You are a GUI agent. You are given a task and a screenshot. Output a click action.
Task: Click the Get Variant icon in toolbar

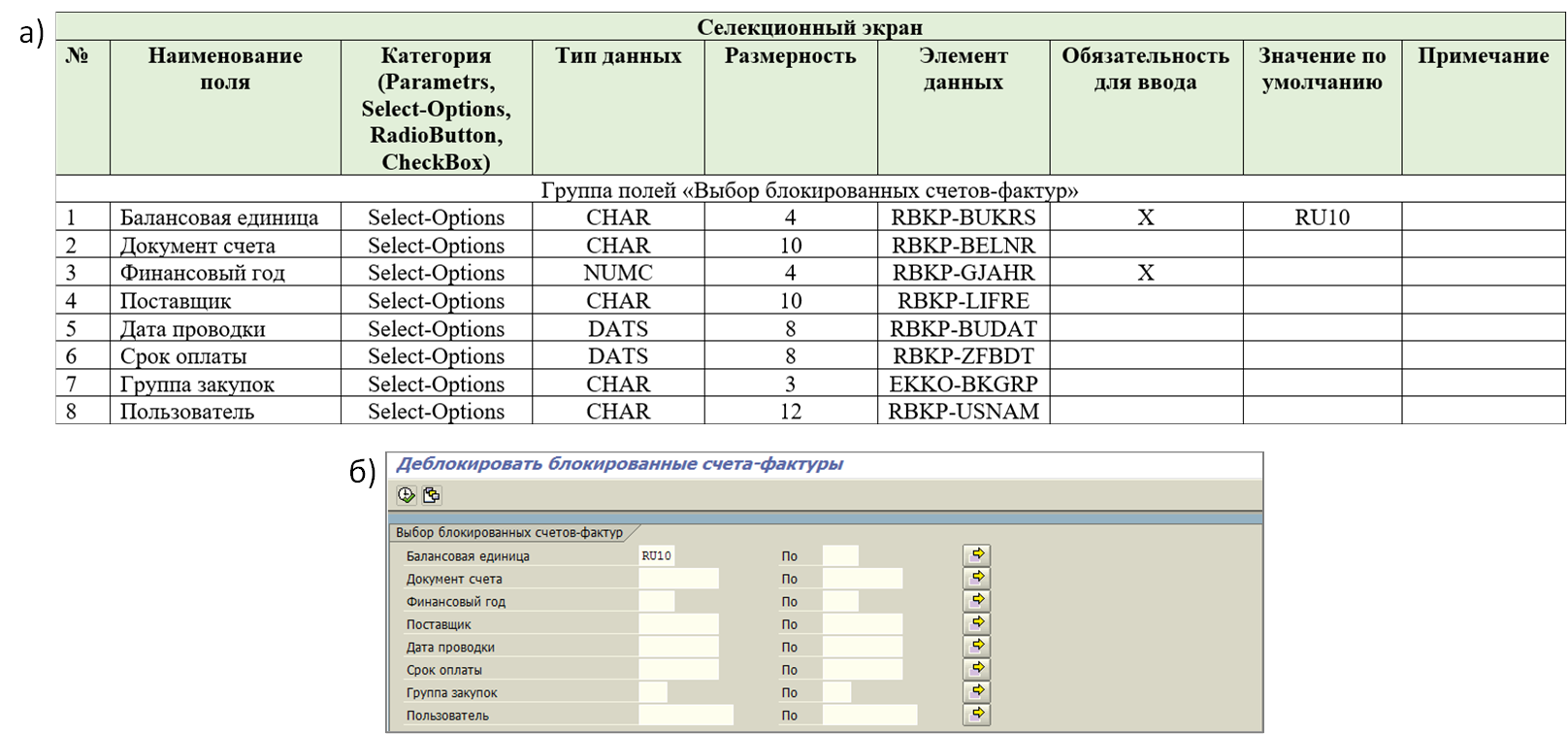432,495
